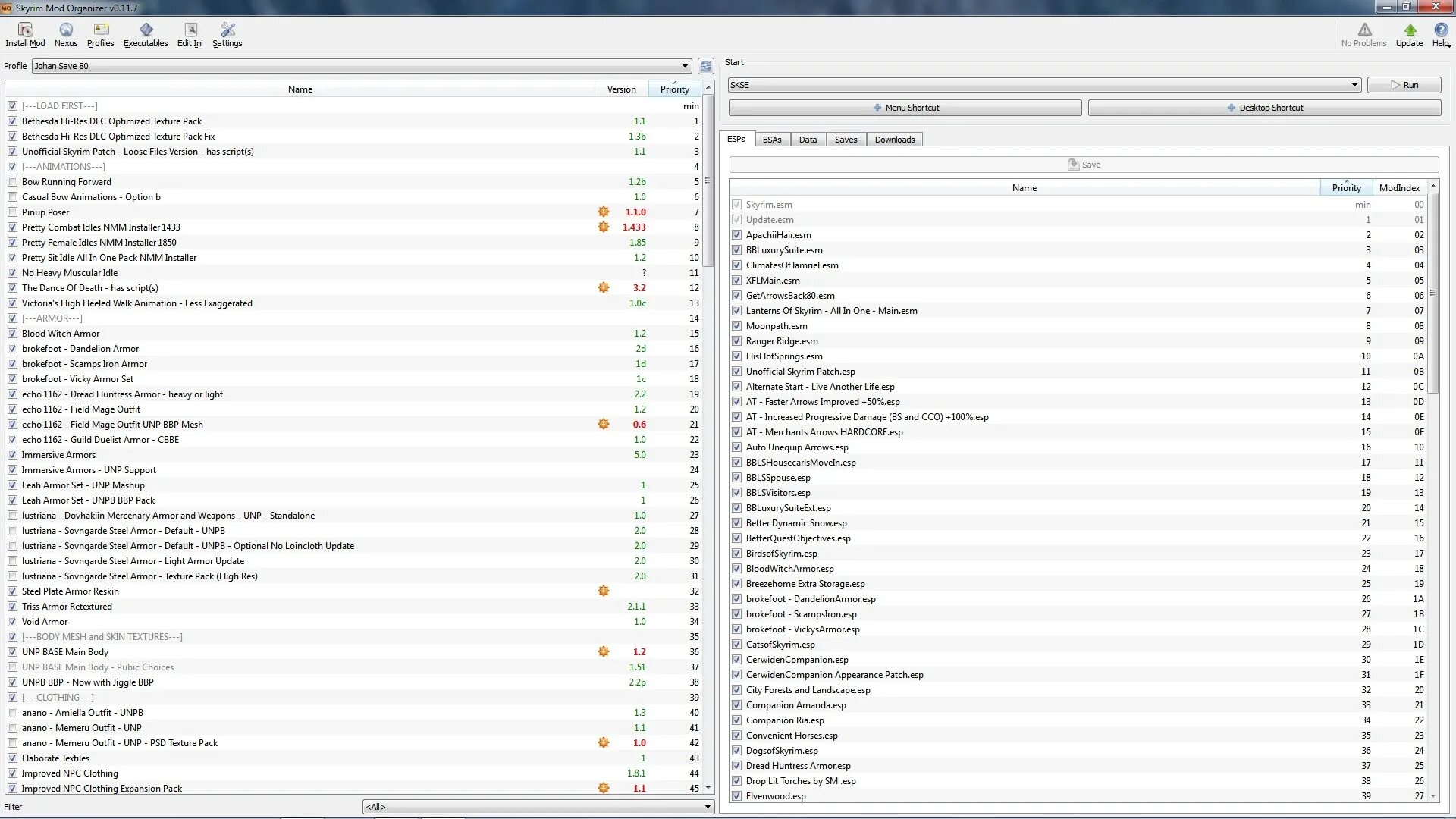Sort plugin list by Name column
Screen dimensions: 1456x819
click(x=1025, y=187)
